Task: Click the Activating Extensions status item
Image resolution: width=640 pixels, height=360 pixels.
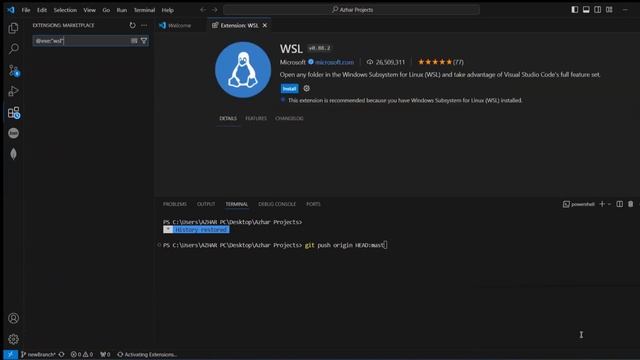Action: [147, 354]
